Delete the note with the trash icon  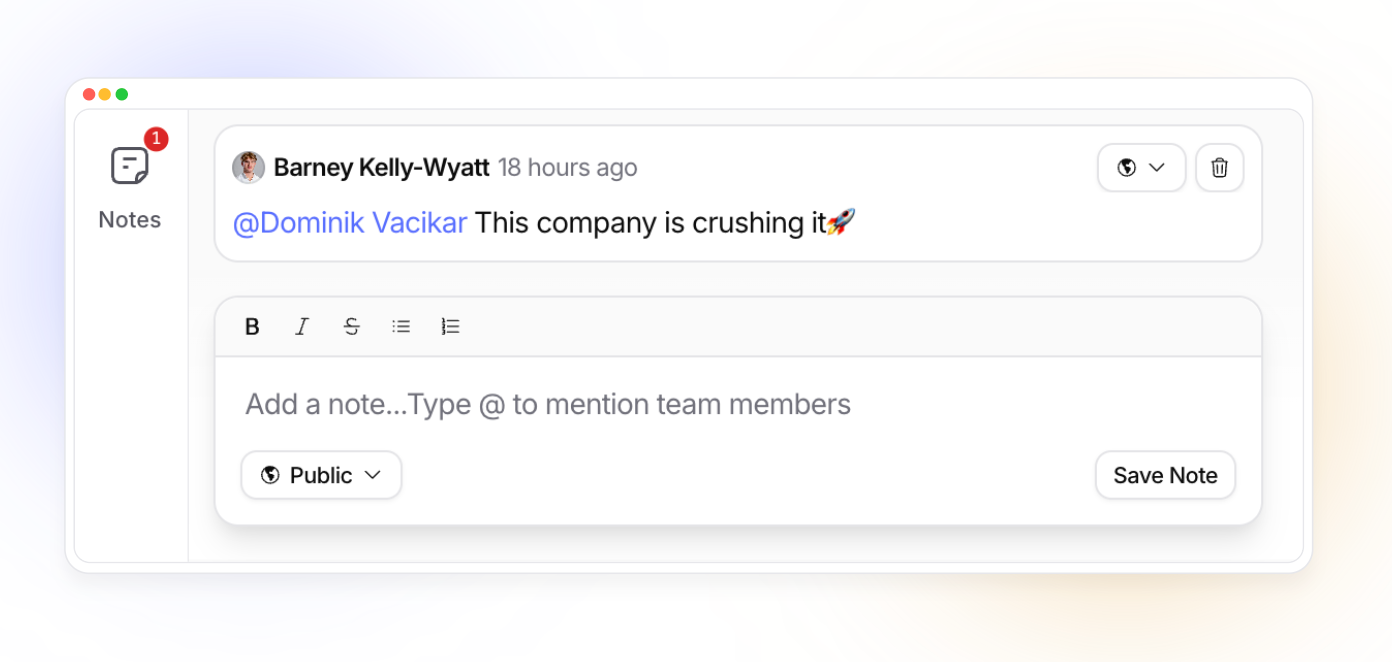point(1219,168)
